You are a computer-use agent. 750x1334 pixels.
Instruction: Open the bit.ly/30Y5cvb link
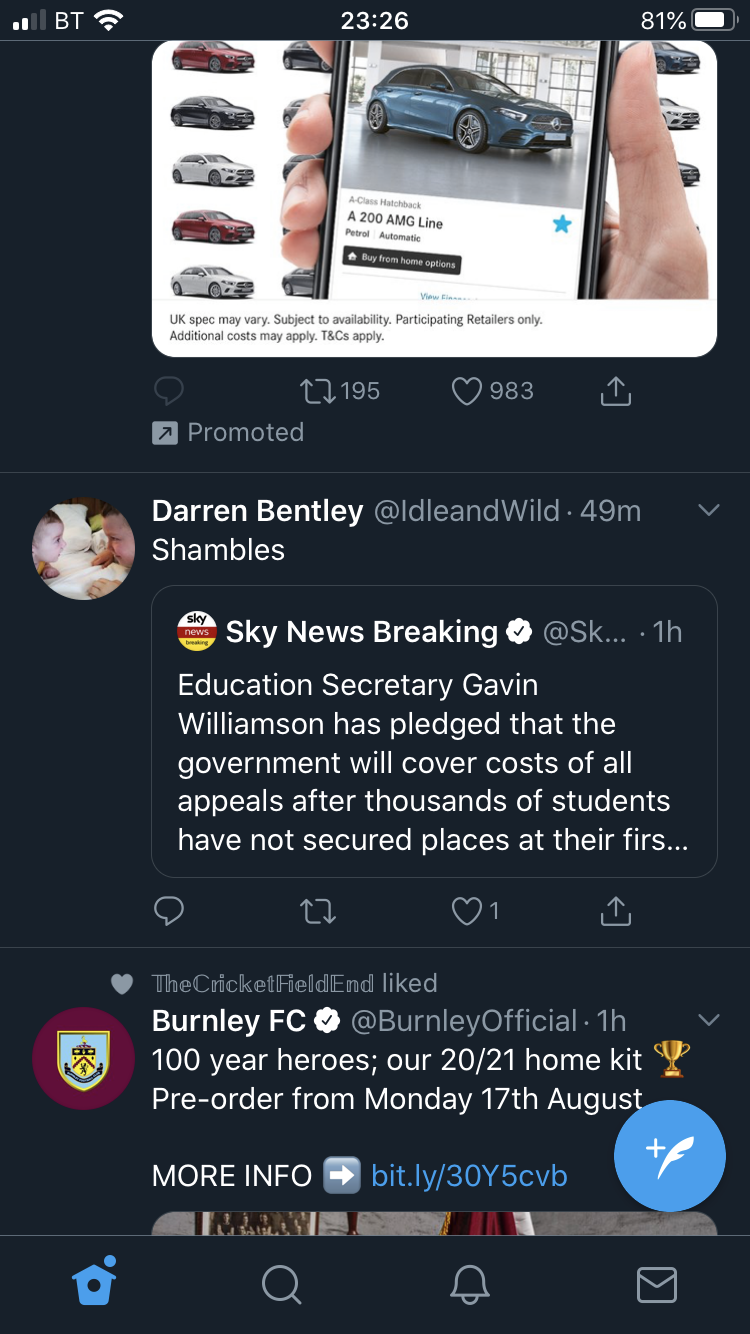468,1176
